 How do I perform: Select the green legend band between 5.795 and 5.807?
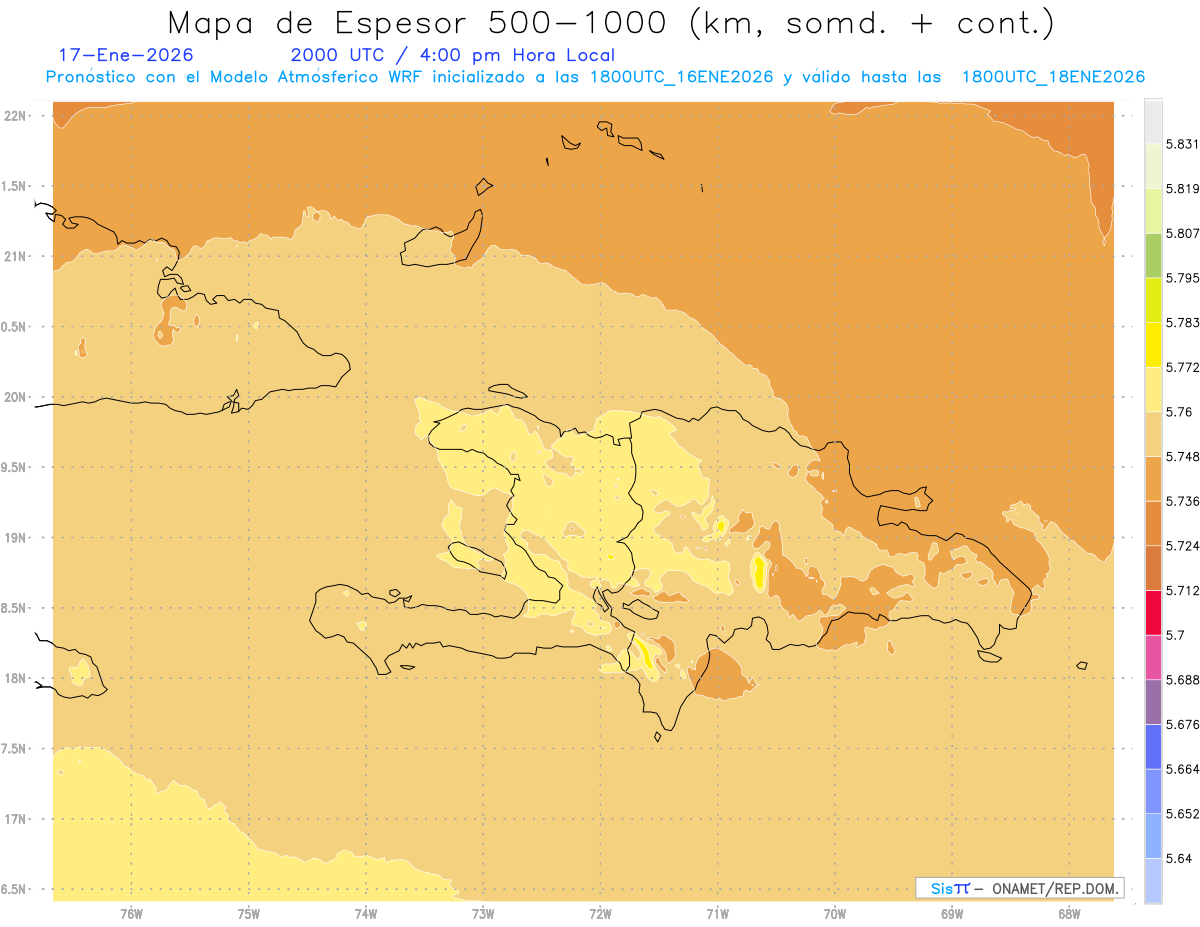tap(1153, 255)
